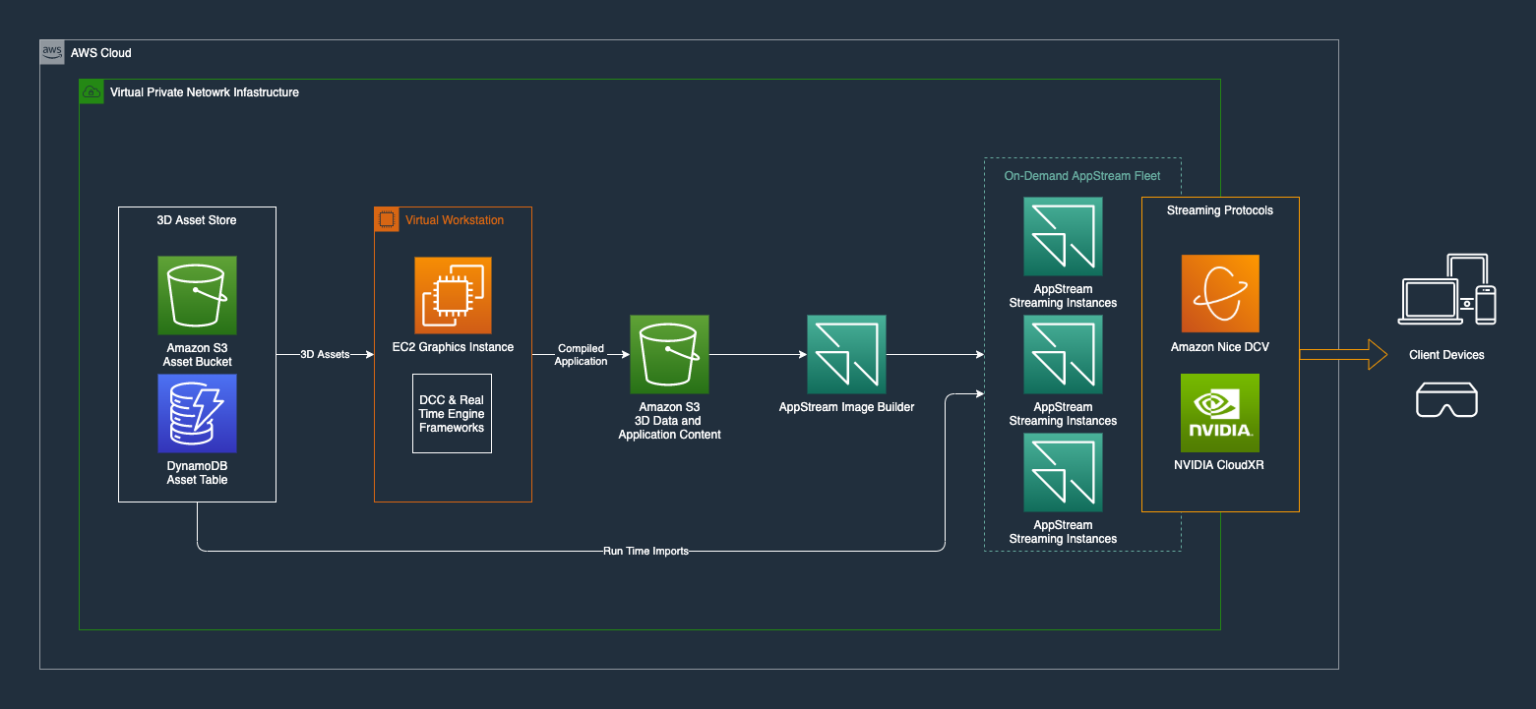Select the Amazon Nice DCV icon

pyautogui.click(x=1219, y=293)
